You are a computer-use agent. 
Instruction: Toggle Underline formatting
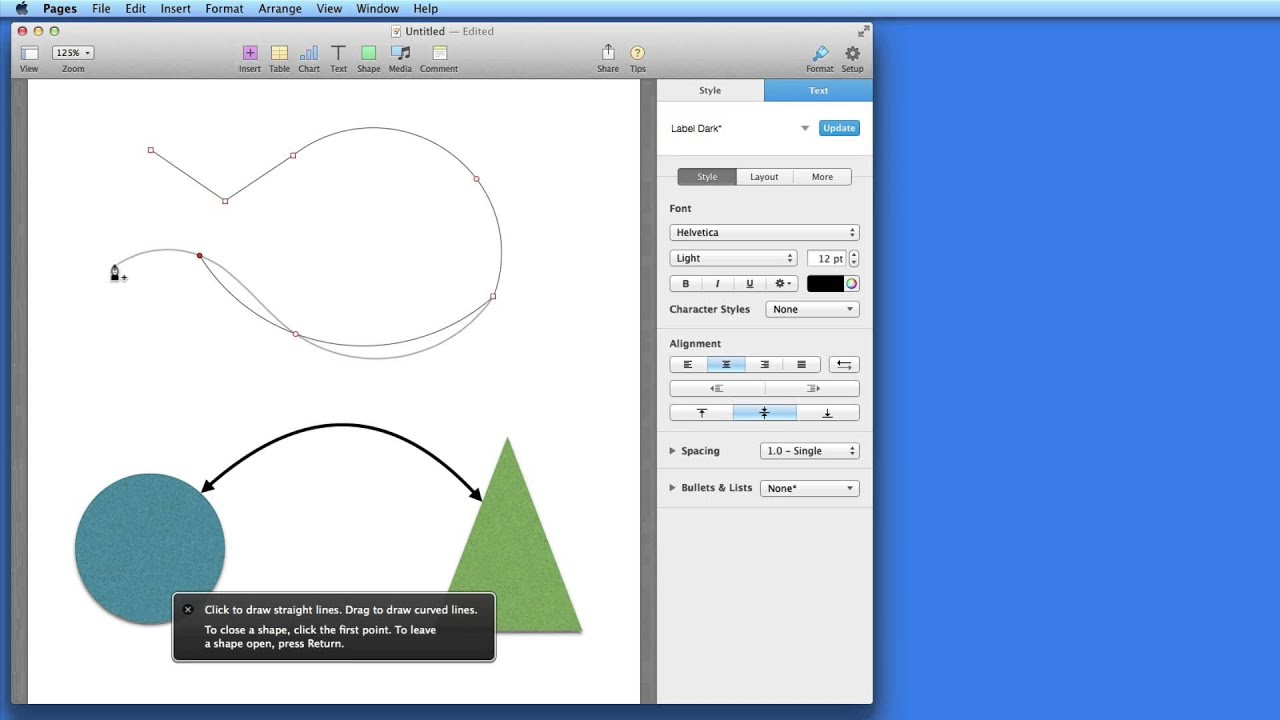pyautogui.click(x=750, y=284)
